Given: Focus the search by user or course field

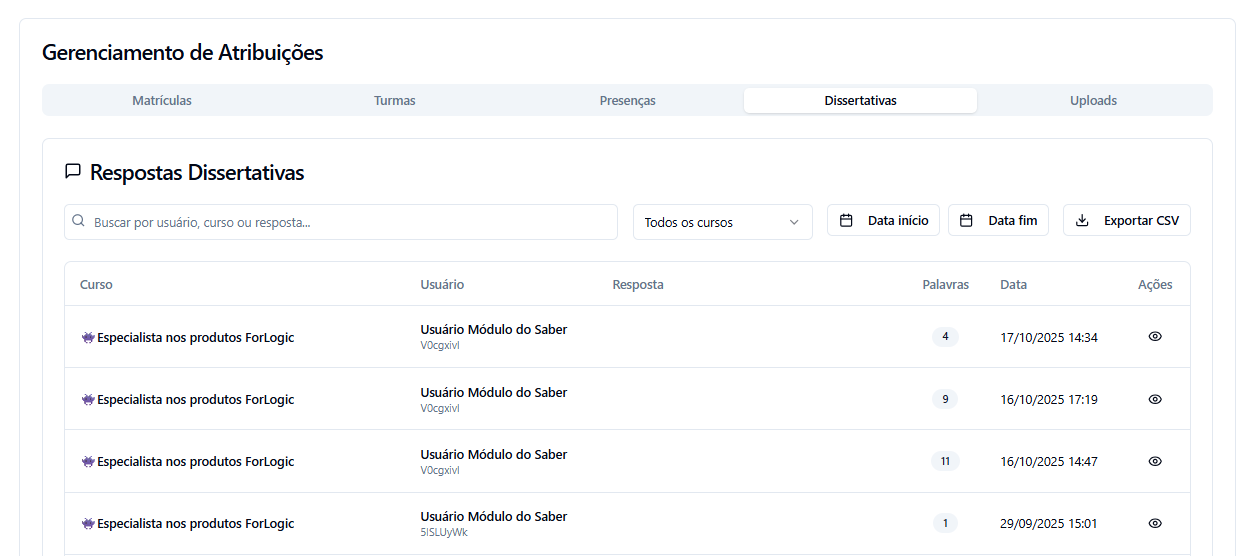Looking at the screenshot, I should (x=350, y=222).
